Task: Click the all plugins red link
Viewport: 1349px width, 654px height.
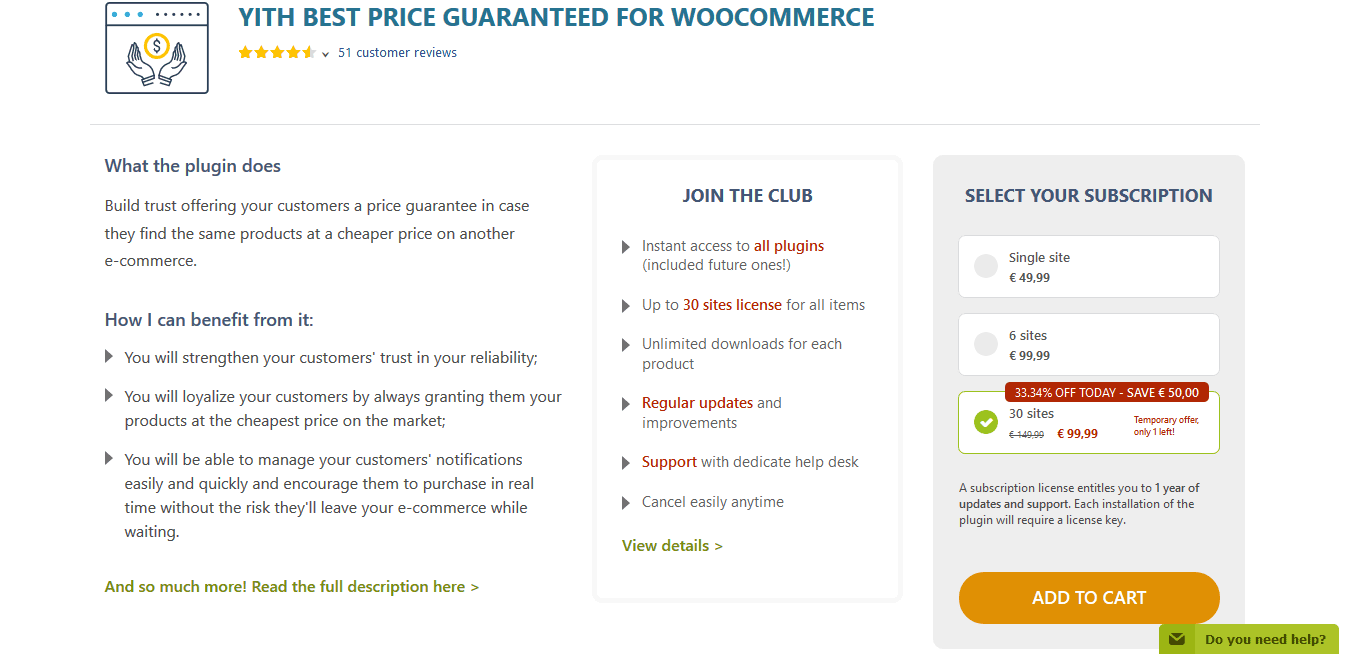Action: [789, 245]
